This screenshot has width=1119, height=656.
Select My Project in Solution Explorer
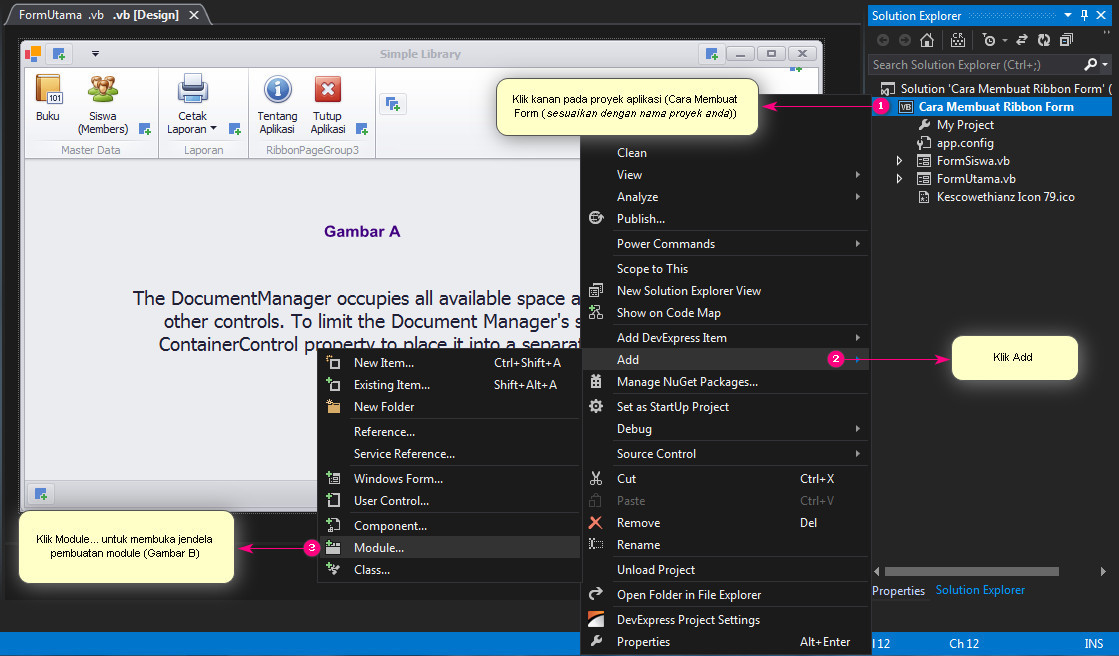point(965,125)
